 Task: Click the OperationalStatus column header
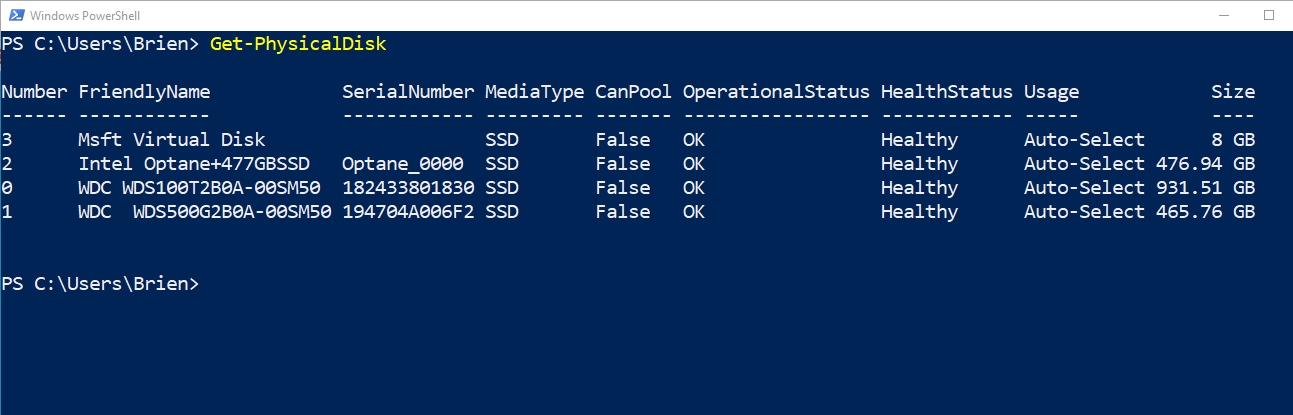pyautogui.click(x=776, y=92)
